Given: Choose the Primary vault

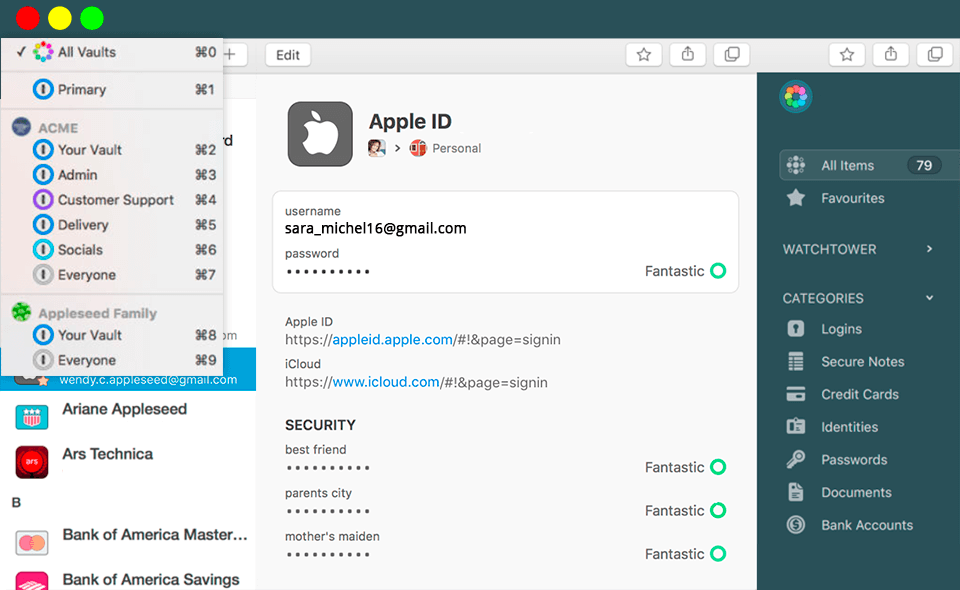Looking at the screenshot, I should tap(81, 89).
